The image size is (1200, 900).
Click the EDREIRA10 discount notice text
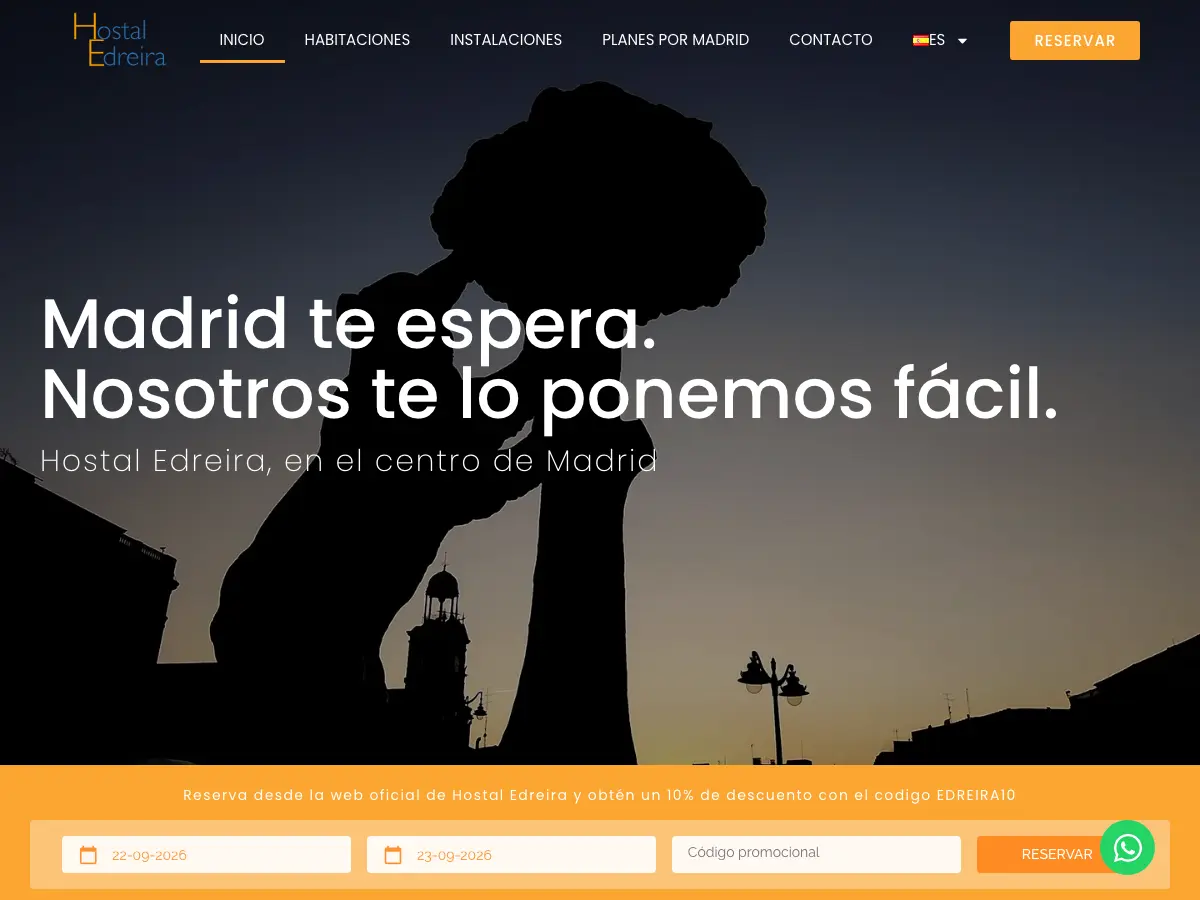point(600,795)
